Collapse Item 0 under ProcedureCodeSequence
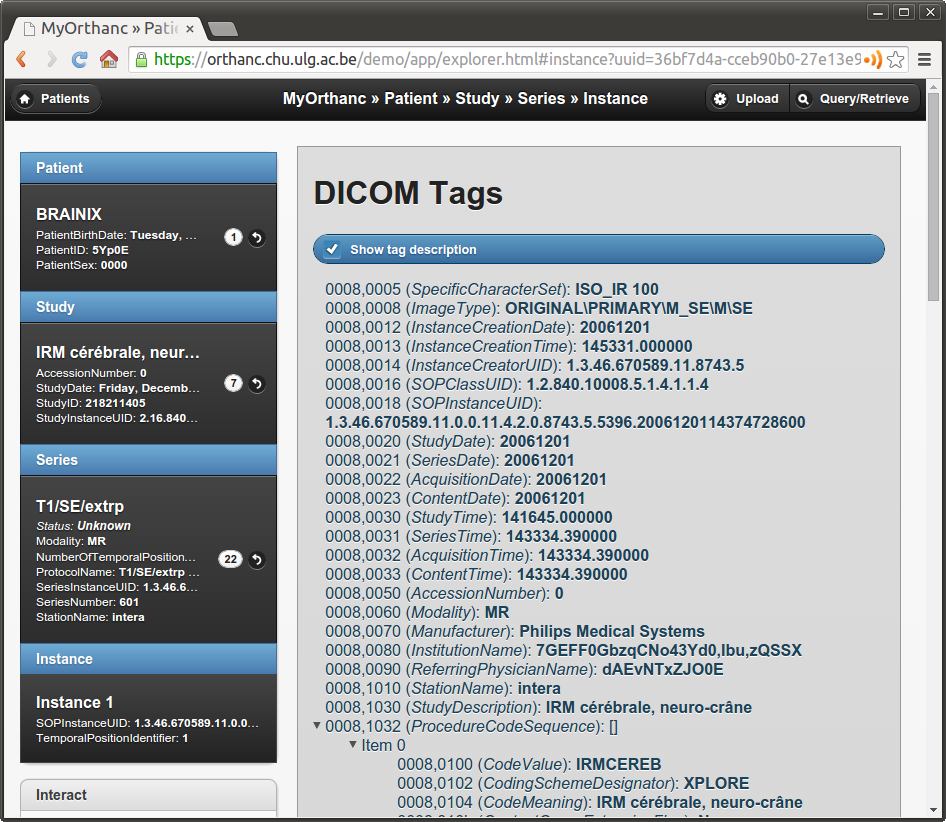Image resolution: width=946 pixels, height=822 pixels. (353, 744)
